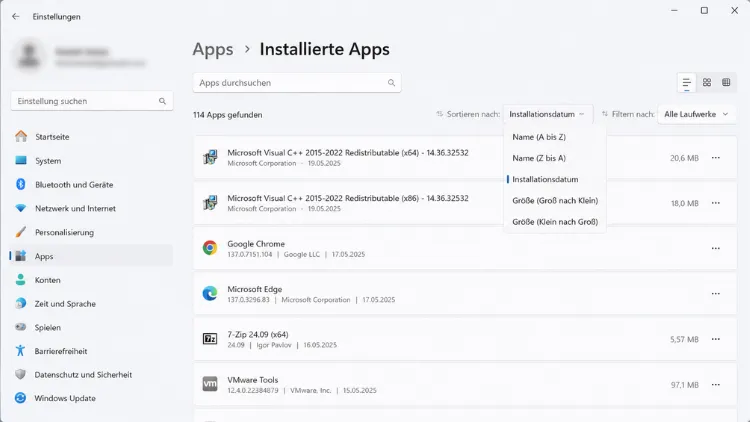This screenshot has width=750, height=422.
Task: Click the 97,1 MB size value
Action: [x=684, y=385]
